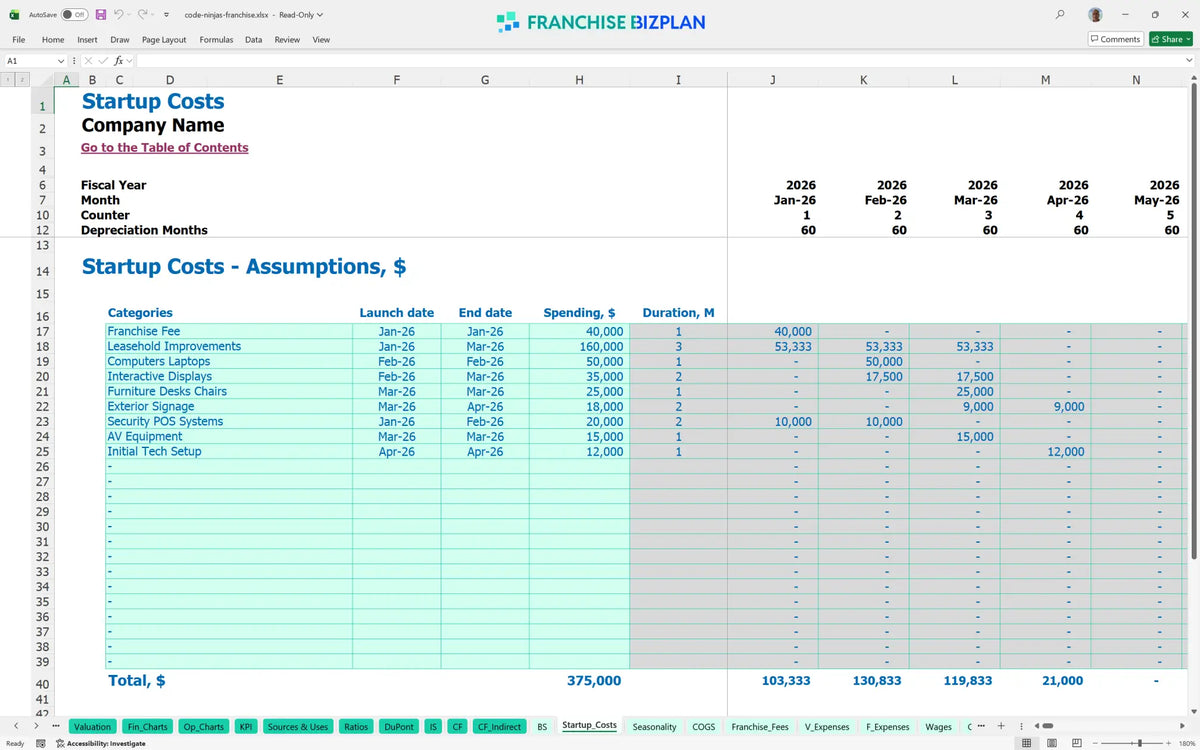Switch to Page Break Preview icon
This screenshot has height=750, width=1200.
1077,743
